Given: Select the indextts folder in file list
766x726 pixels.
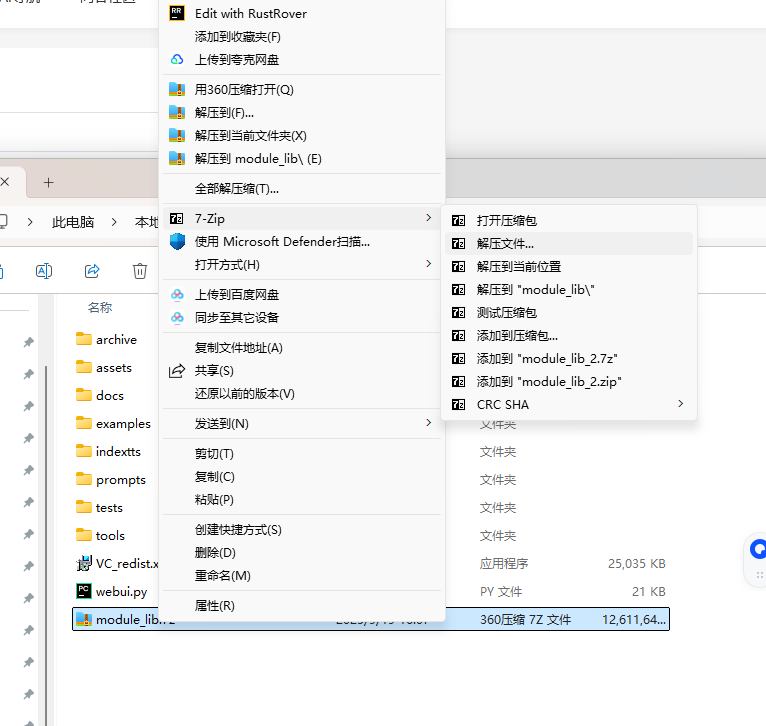Looking at the screenshot, I should point(118,451).
